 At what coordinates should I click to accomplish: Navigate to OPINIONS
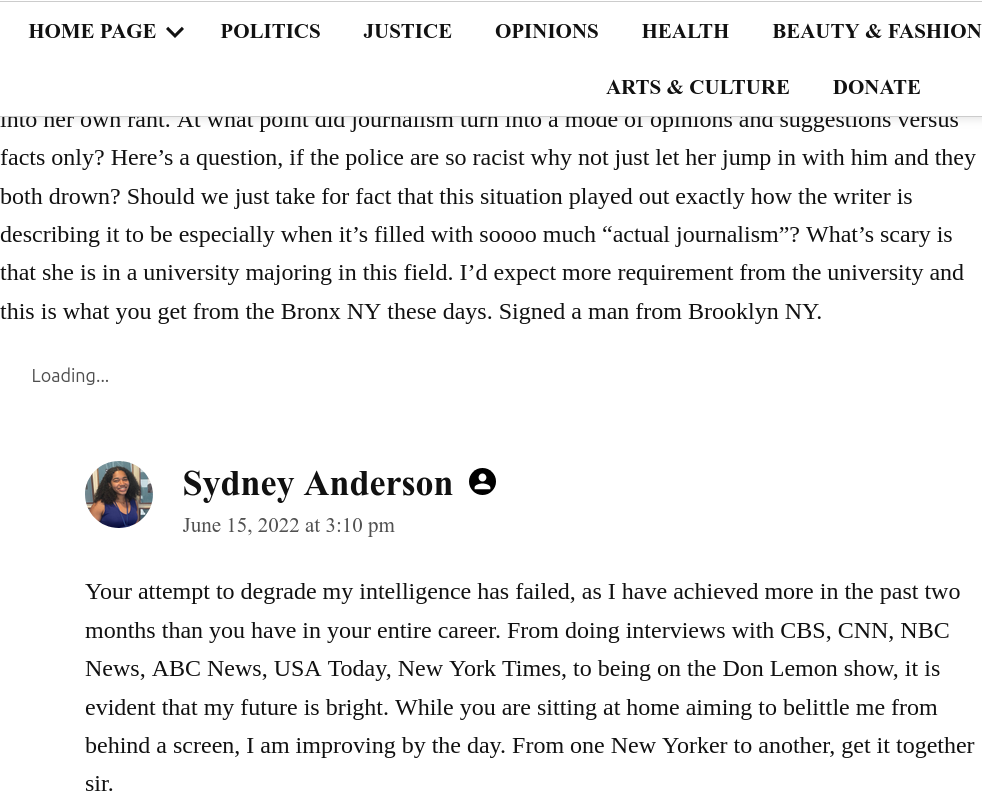tap(547, 31)
